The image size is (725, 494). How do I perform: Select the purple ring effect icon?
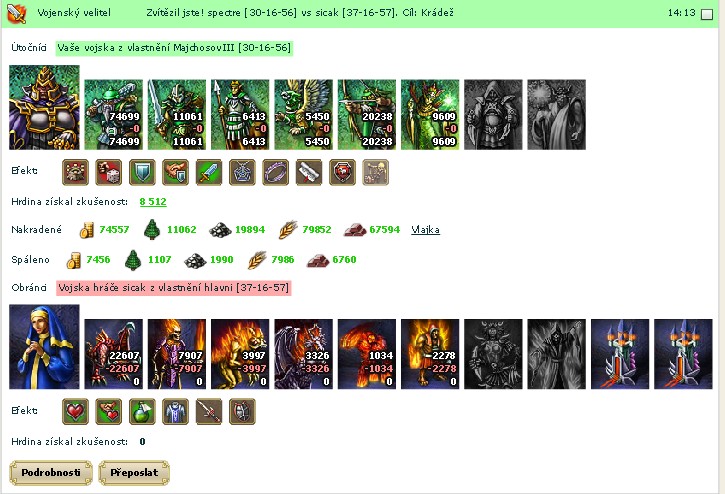[276, 172]
